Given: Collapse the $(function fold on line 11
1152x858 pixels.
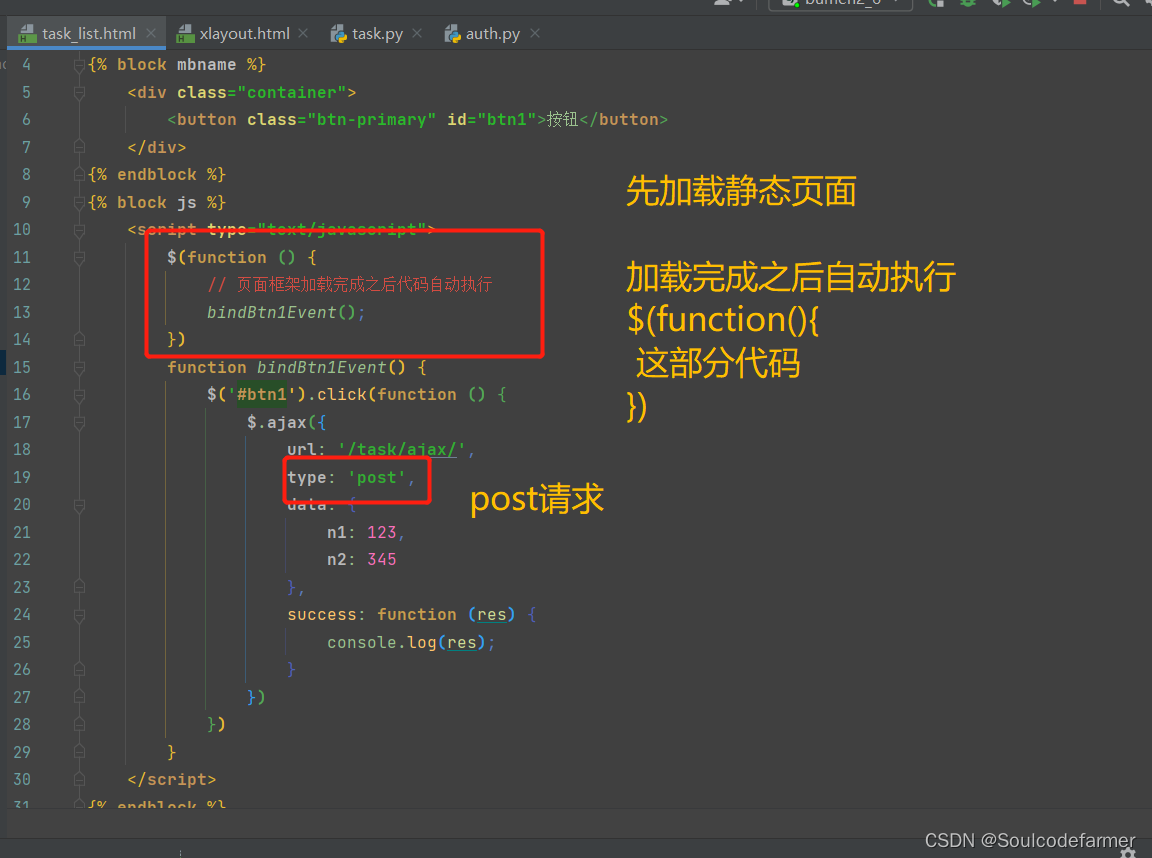Looking at the screenshot, I should click(x=79, y=258).
